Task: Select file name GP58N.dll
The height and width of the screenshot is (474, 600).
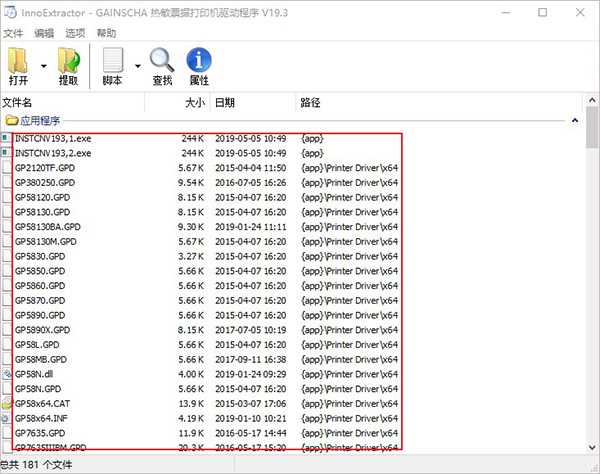Action: (x=34, y=374)
